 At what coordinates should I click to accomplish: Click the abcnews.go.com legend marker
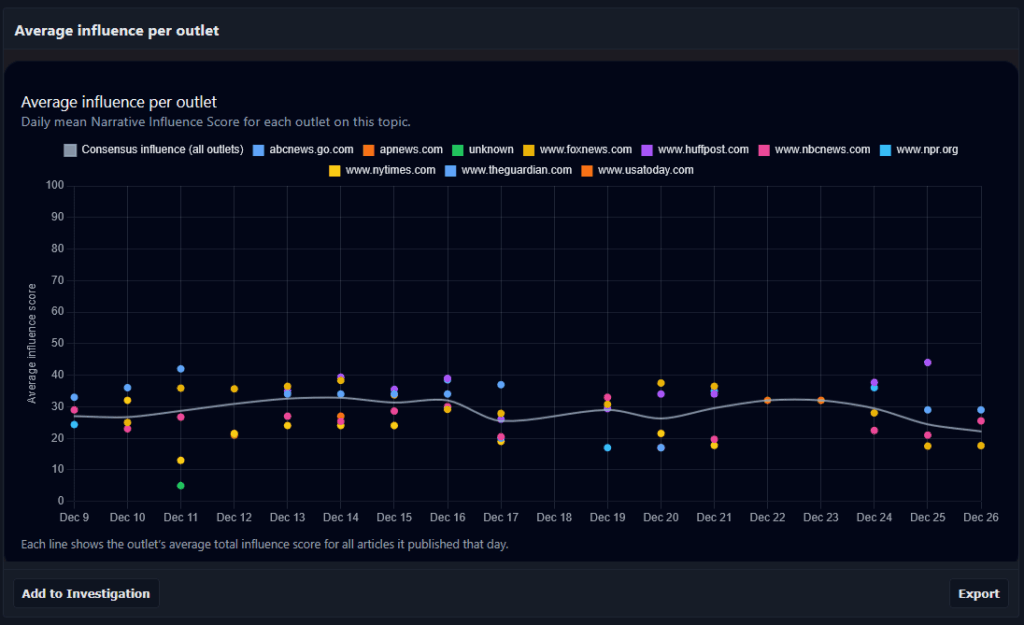(261, 149)
